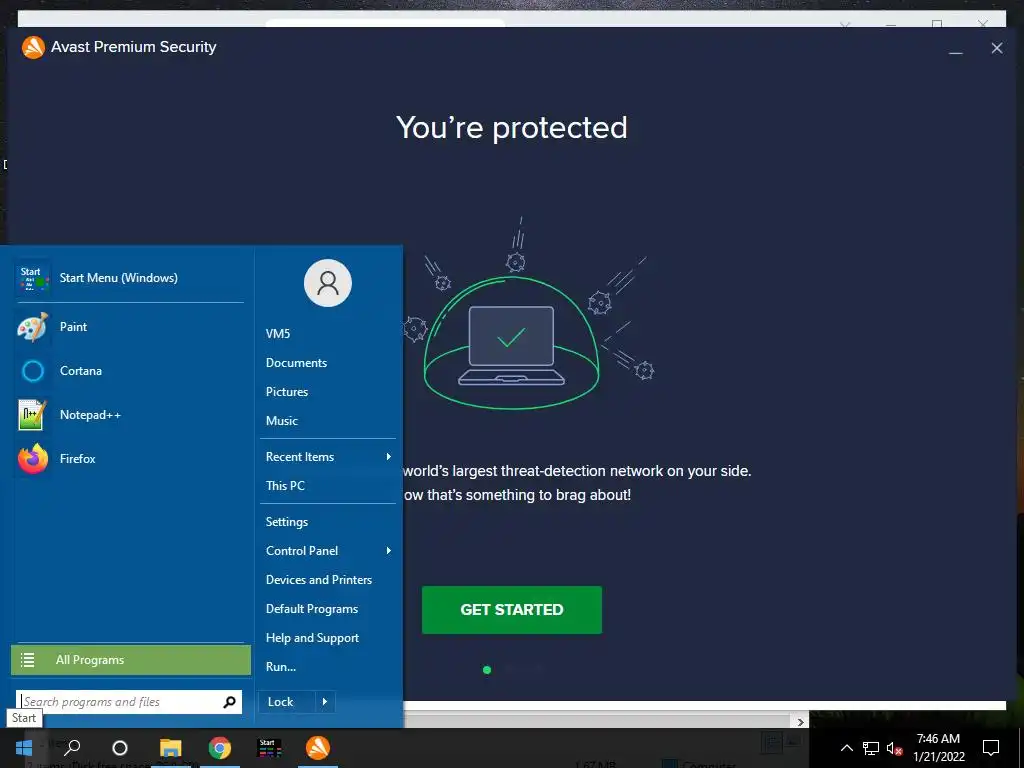The image size is (1024, 768).
Task: Open Cortana circle on the taskbar
Action: coord(120,748)
